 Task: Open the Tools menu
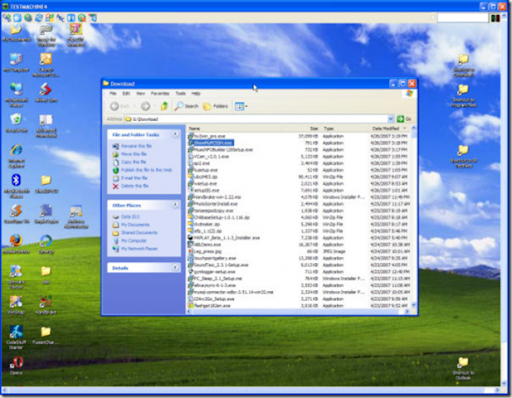(180, 93)
